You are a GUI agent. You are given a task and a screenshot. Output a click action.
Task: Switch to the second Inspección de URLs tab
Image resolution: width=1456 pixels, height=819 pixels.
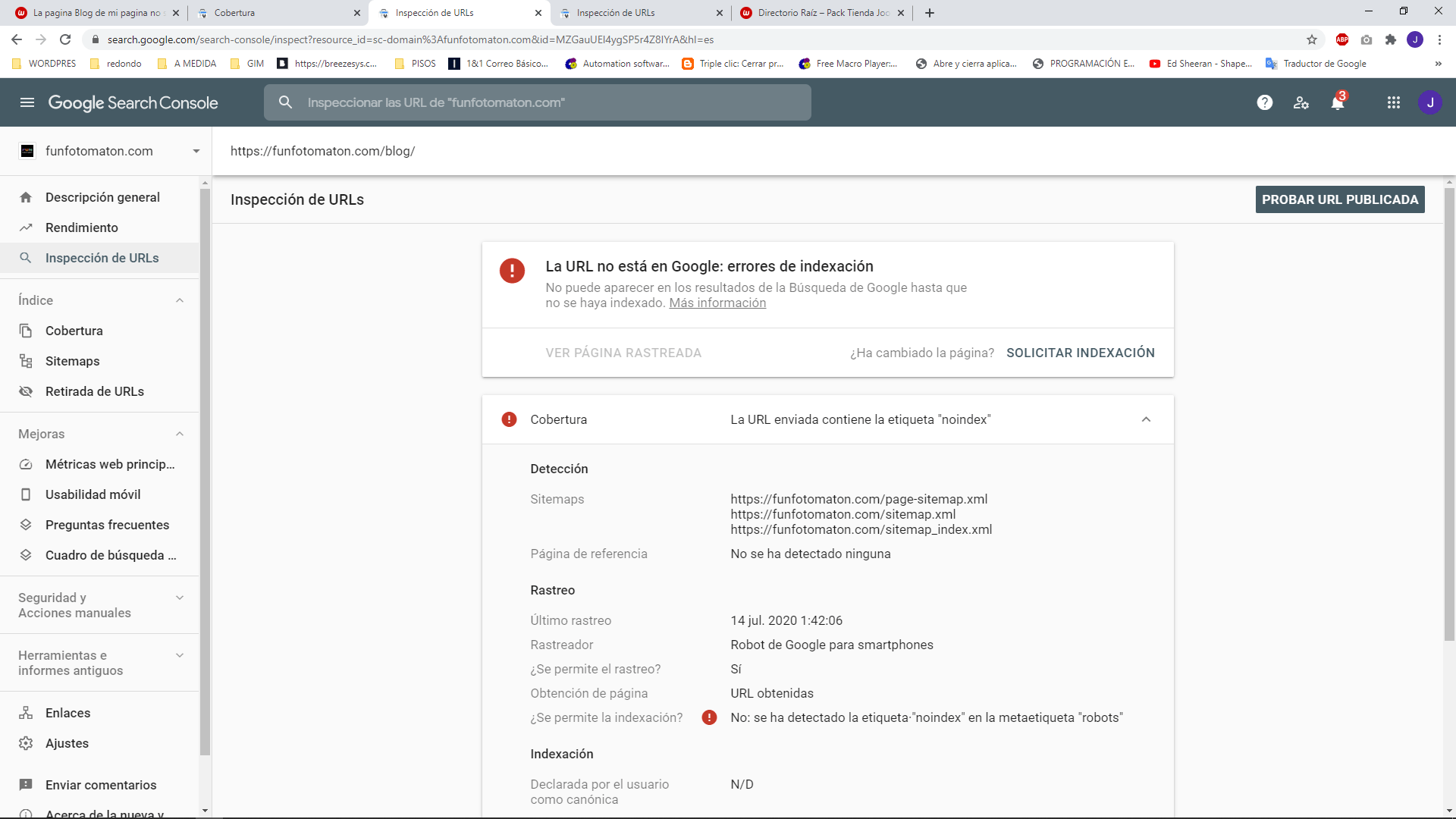640,13
